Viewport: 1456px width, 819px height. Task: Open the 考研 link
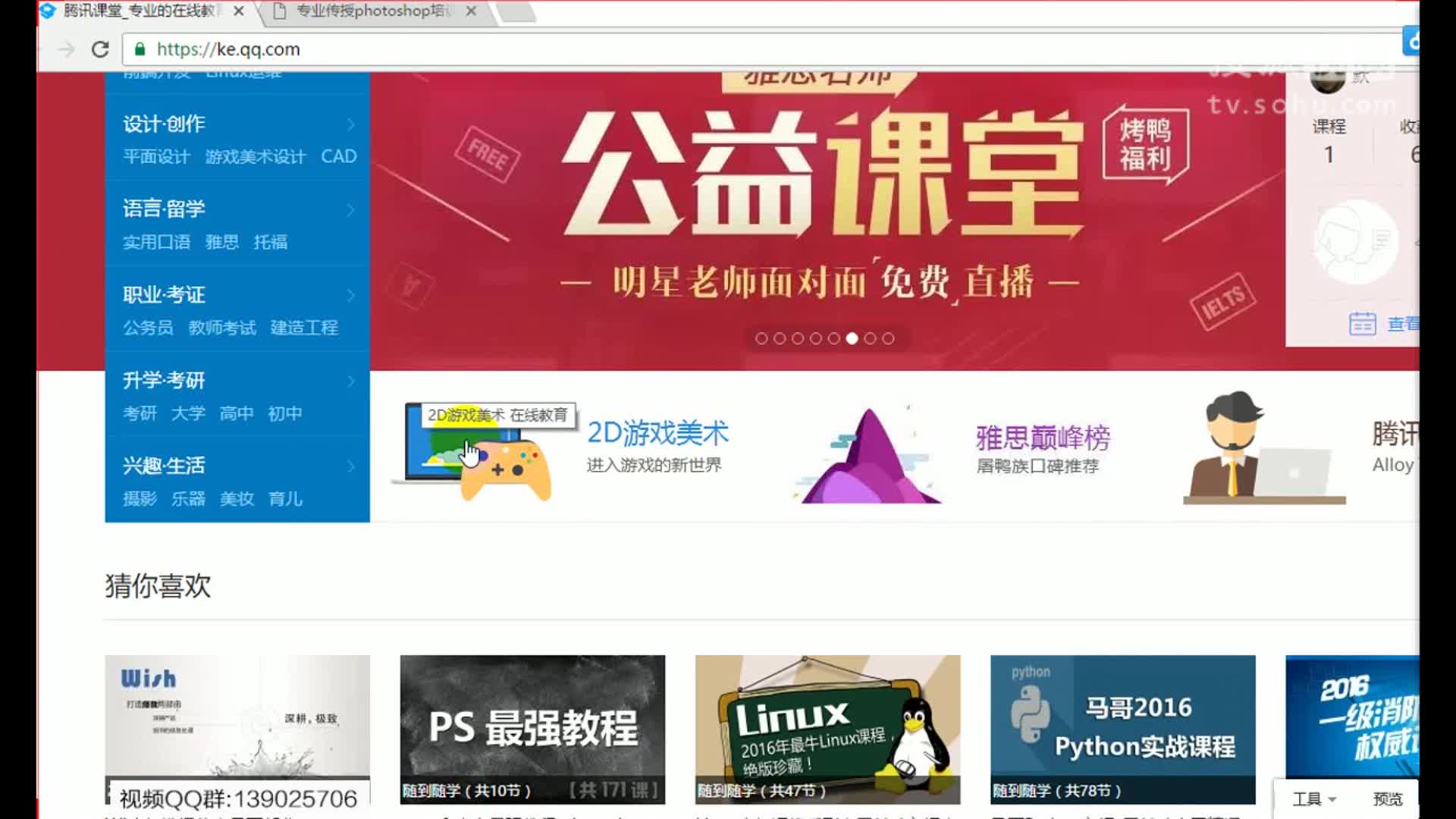[x=140, y=414]
